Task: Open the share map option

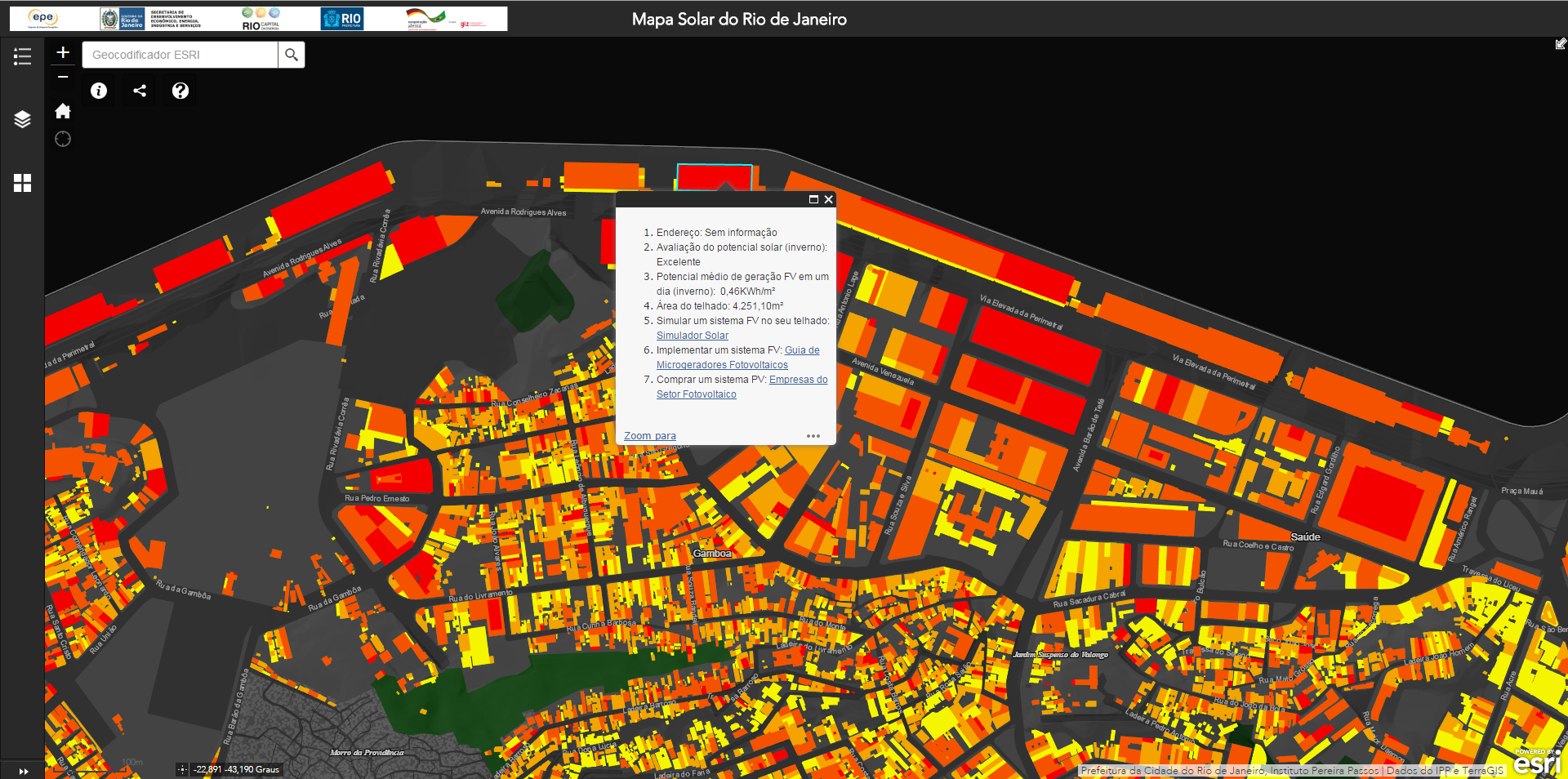Action: pyautogui.click(x=140, y=91)
